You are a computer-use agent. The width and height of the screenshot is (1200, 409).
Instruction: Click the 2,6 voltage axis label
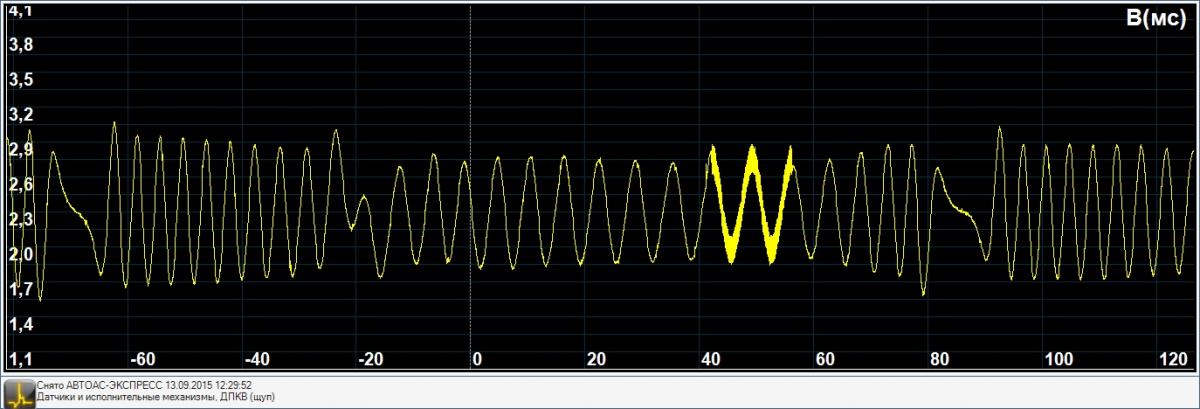[20, 184]
